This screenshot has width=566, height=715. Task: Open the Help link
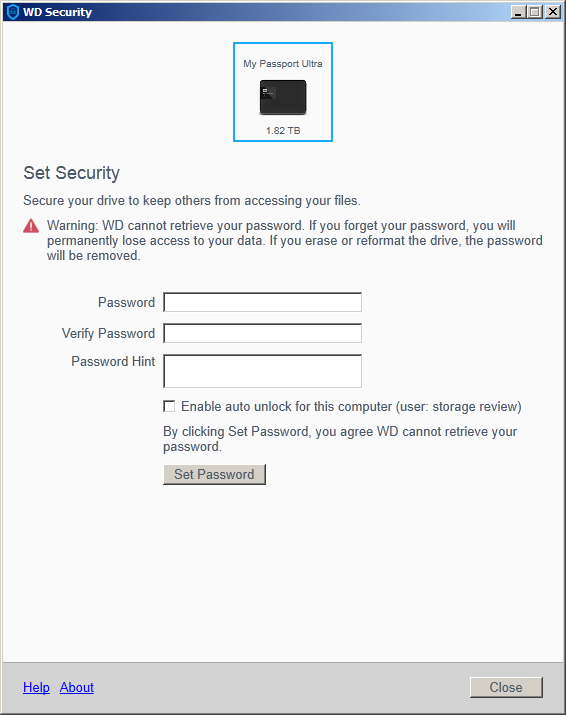(36, 687)
